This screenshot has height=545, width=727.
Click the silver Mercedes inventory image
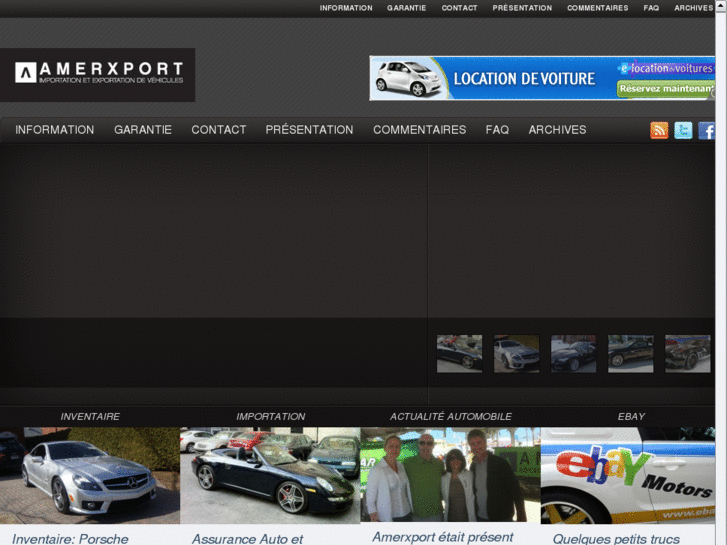point(90,475)
